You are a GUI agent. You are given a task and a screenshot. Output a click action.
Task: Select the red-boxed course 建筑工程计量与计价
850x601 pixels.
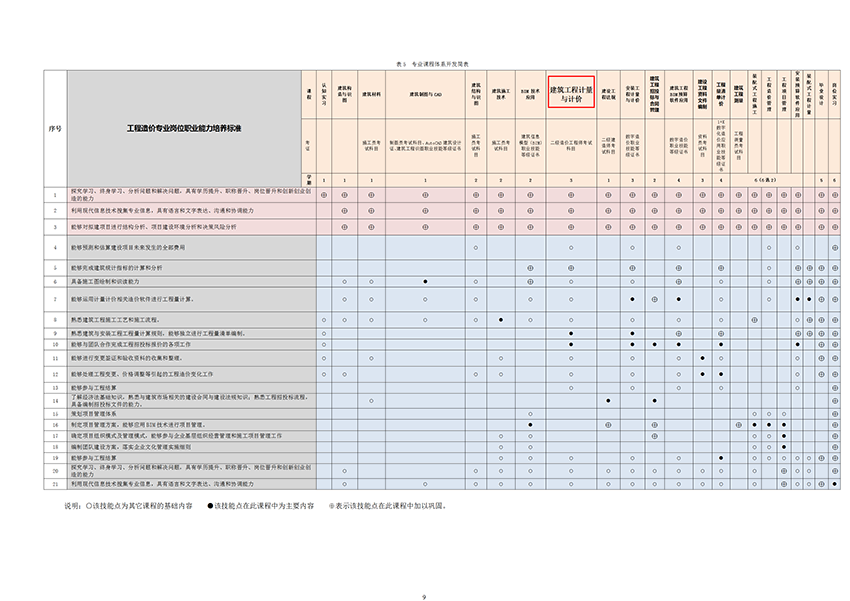pyautogui.click(x=571, y=94)
